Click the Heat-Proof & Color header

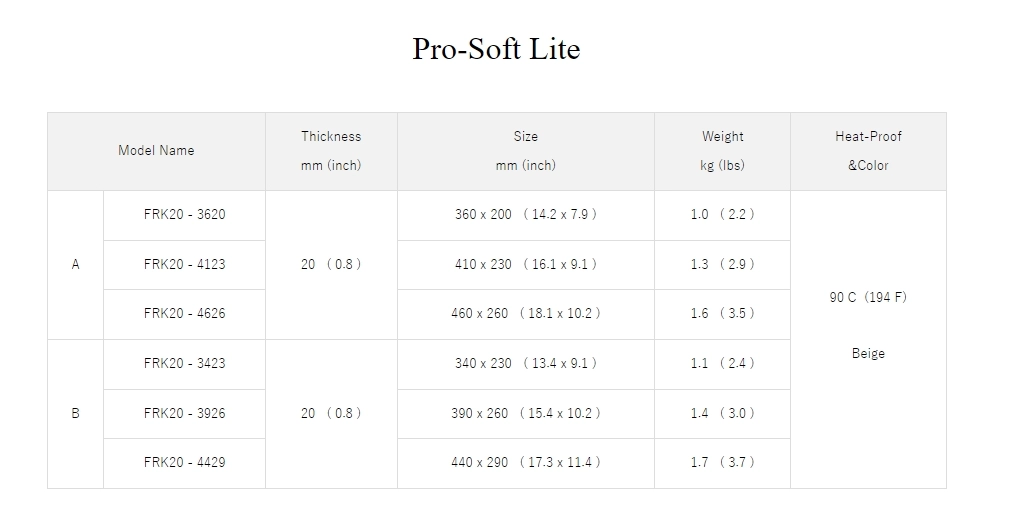coord(868,151)
